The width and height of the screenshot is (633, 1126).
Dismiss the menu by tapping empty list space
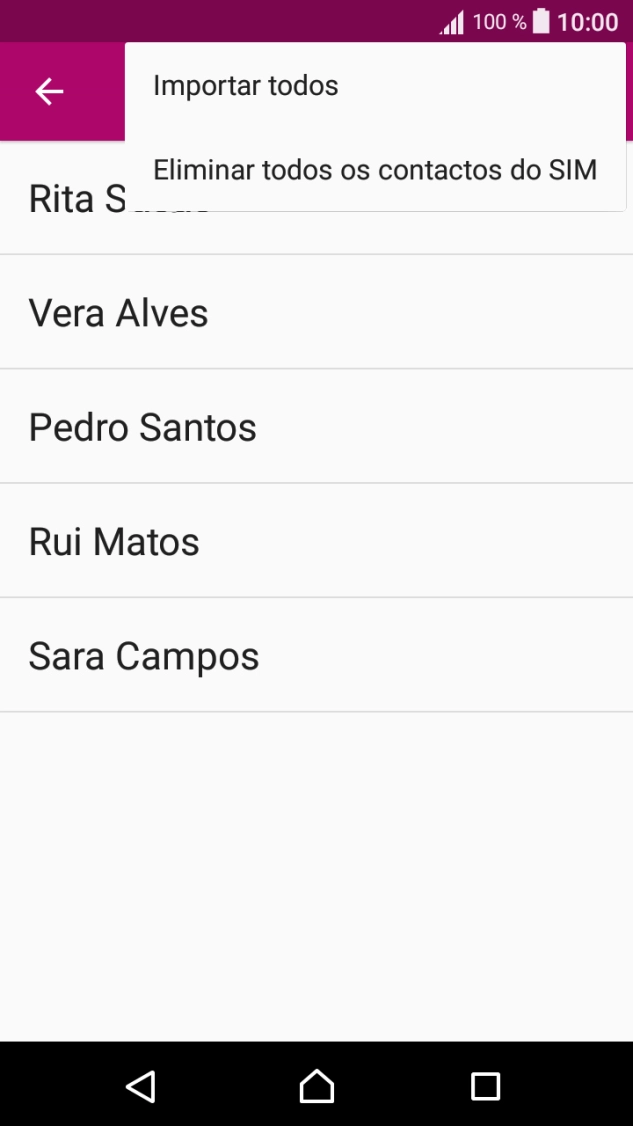coord(316,880)
